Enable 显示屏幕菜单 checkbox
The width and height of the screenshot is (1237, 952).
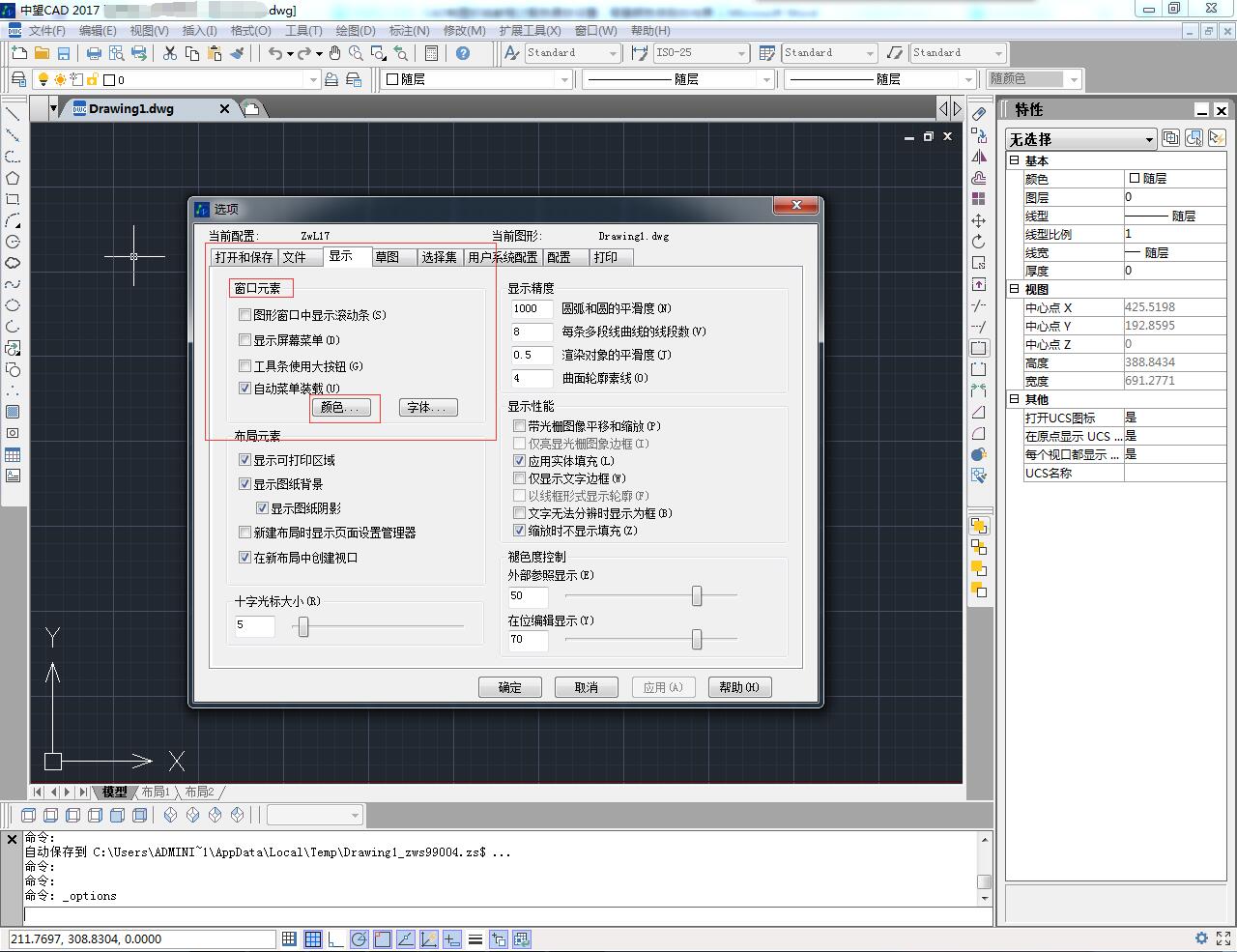(245, 339)
